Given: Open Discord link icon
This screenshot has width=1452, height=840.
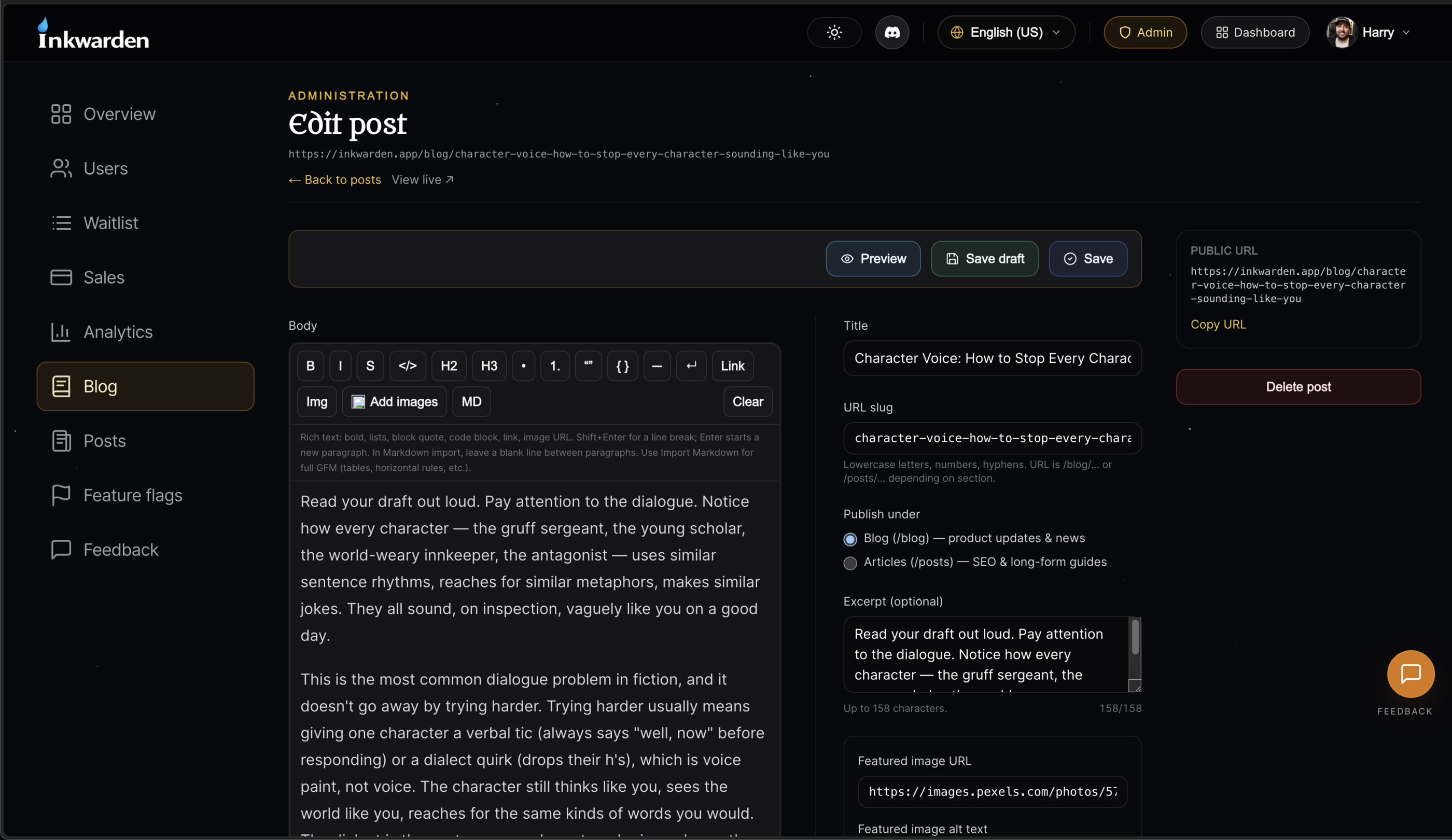Looking at the screenshot, I should coord(892,32).
